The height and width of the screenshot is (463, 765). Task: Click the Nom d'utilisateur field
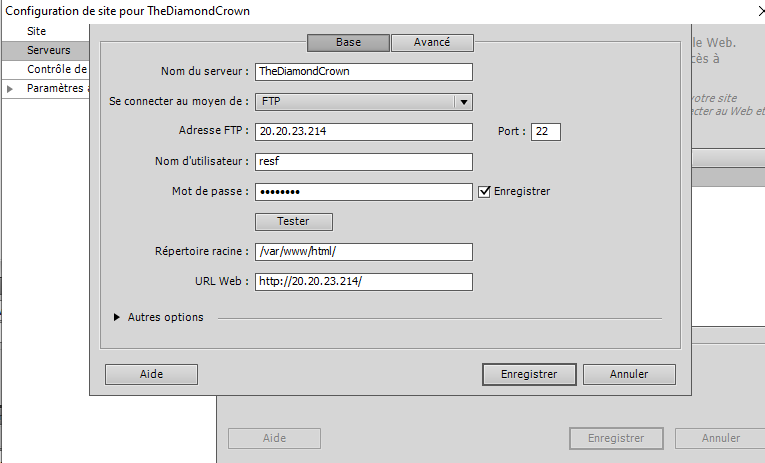pos(363,162)
